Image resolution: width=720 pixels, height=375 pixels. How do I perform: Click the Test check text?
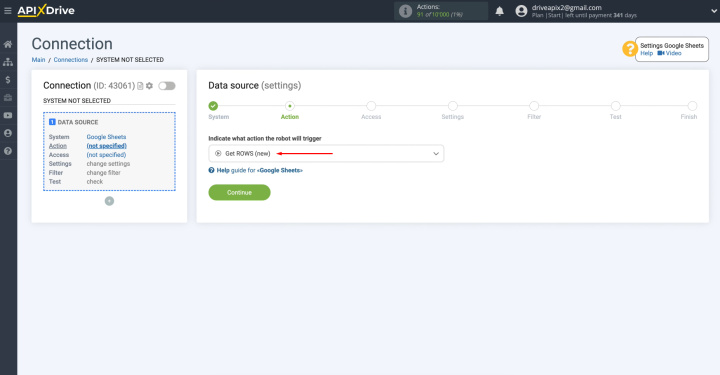[x=95, y=182]
